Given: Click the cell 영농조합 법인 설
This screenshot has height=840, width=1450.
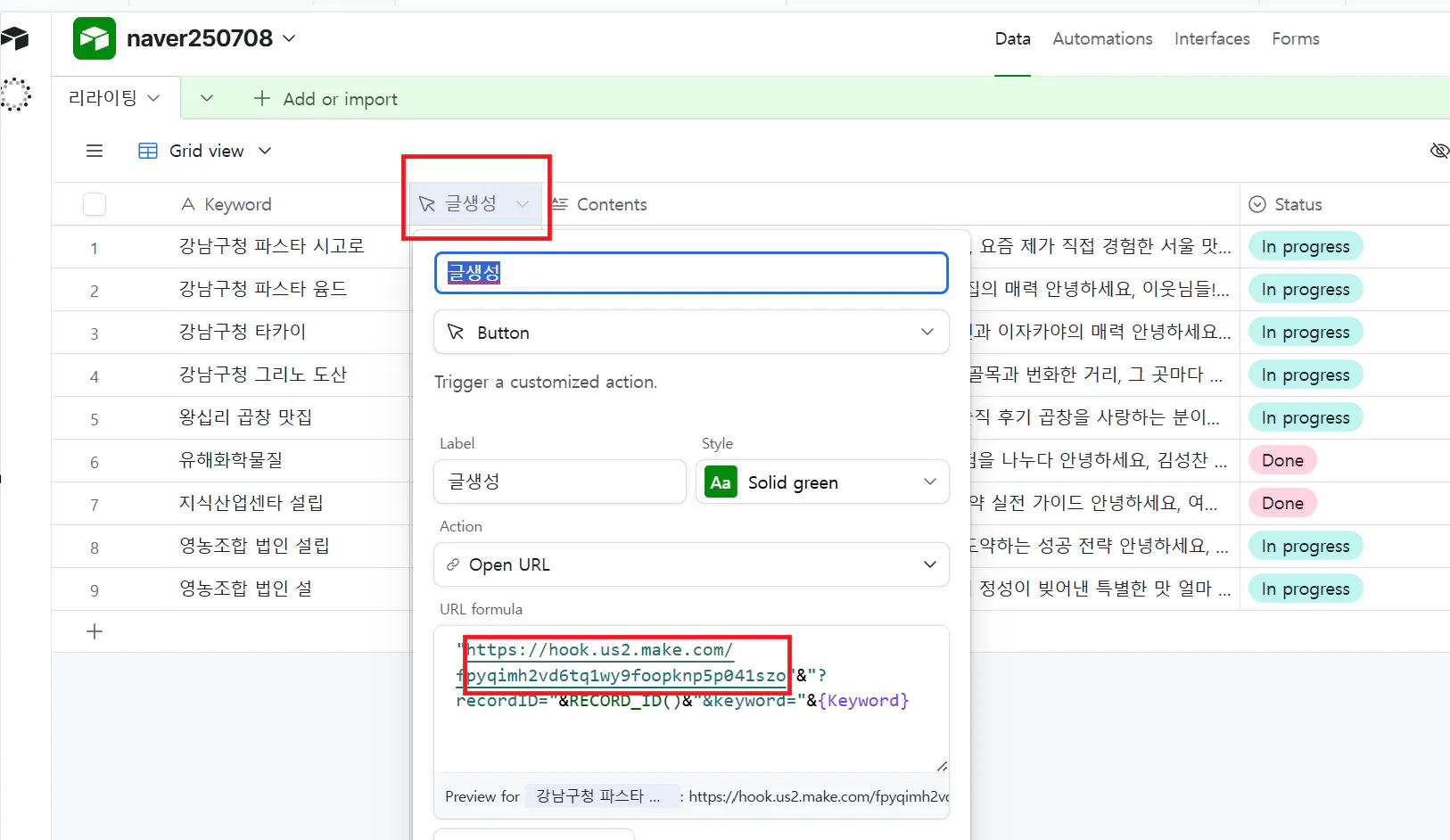Looking at the screenshot, I should click(x=245, y=589).
